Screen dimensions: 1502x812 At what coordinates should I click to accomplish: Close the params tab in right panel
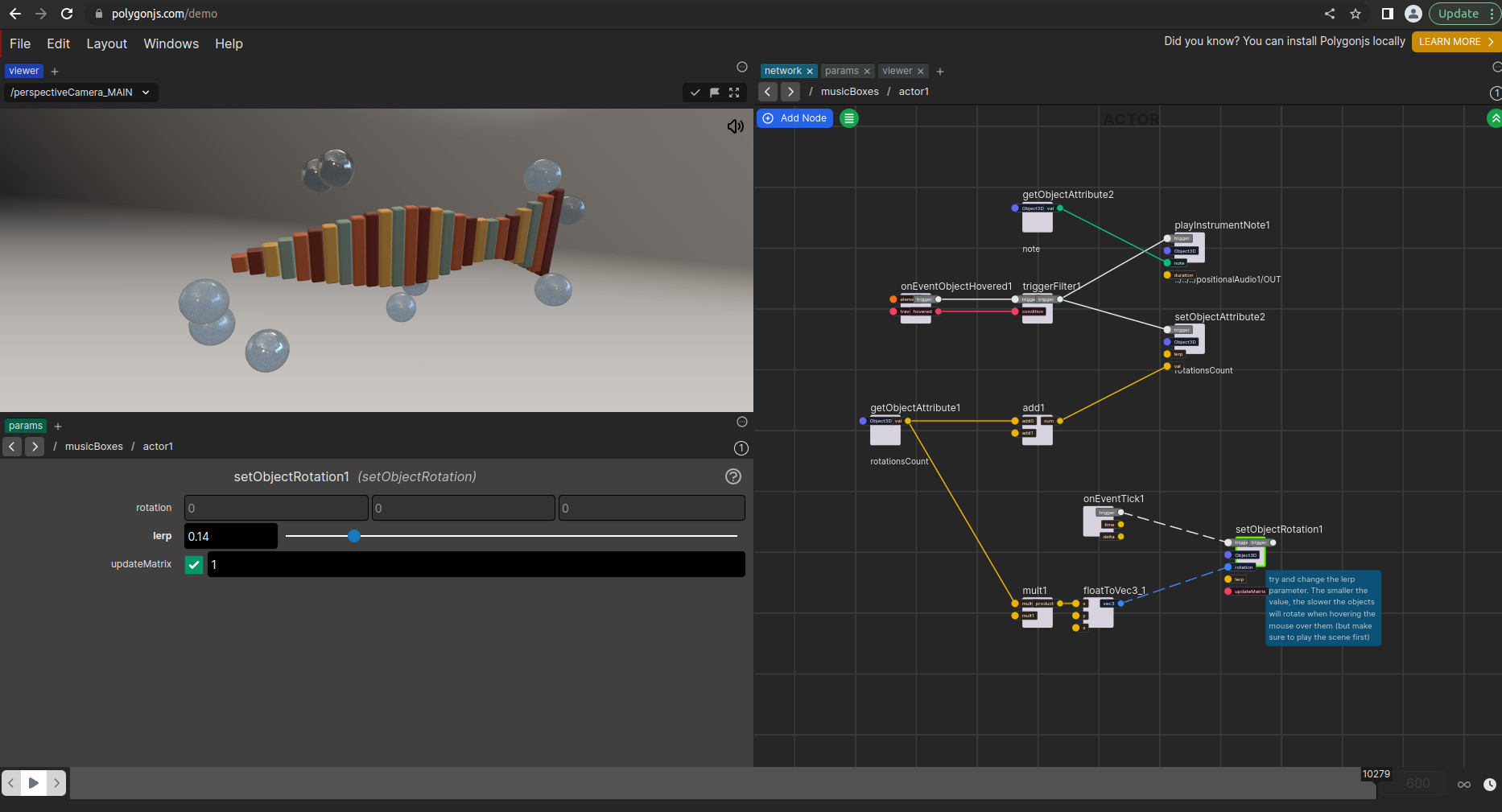click(867, 72)
